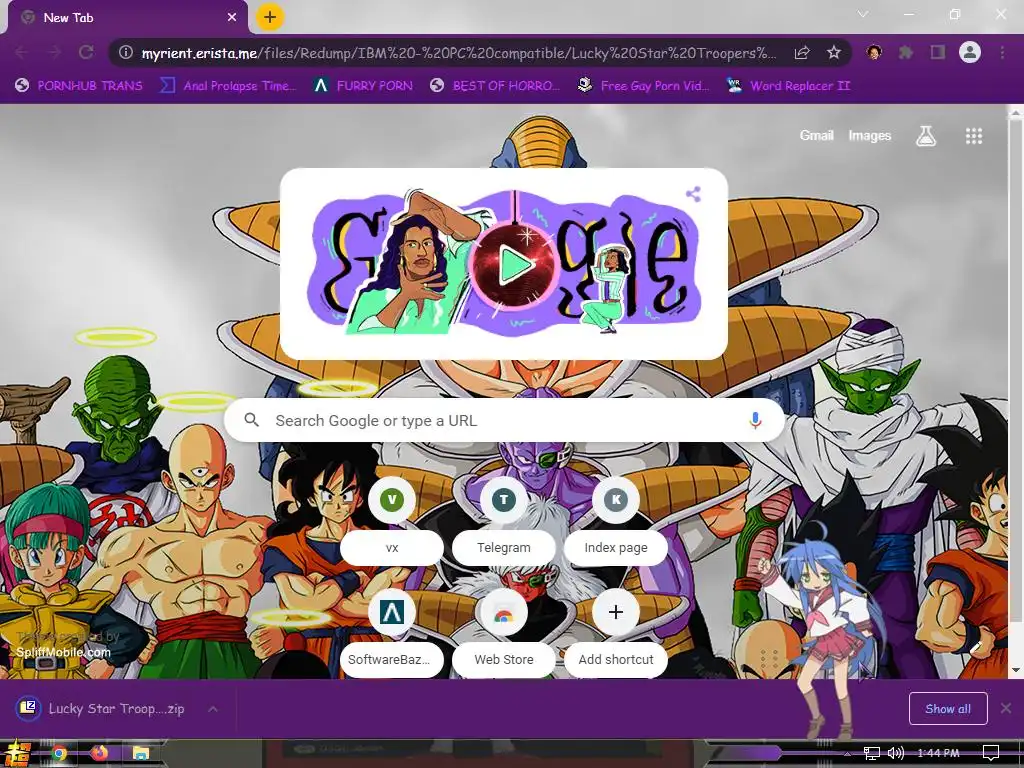Click the magnifier icon in search box

click(251, 420)
